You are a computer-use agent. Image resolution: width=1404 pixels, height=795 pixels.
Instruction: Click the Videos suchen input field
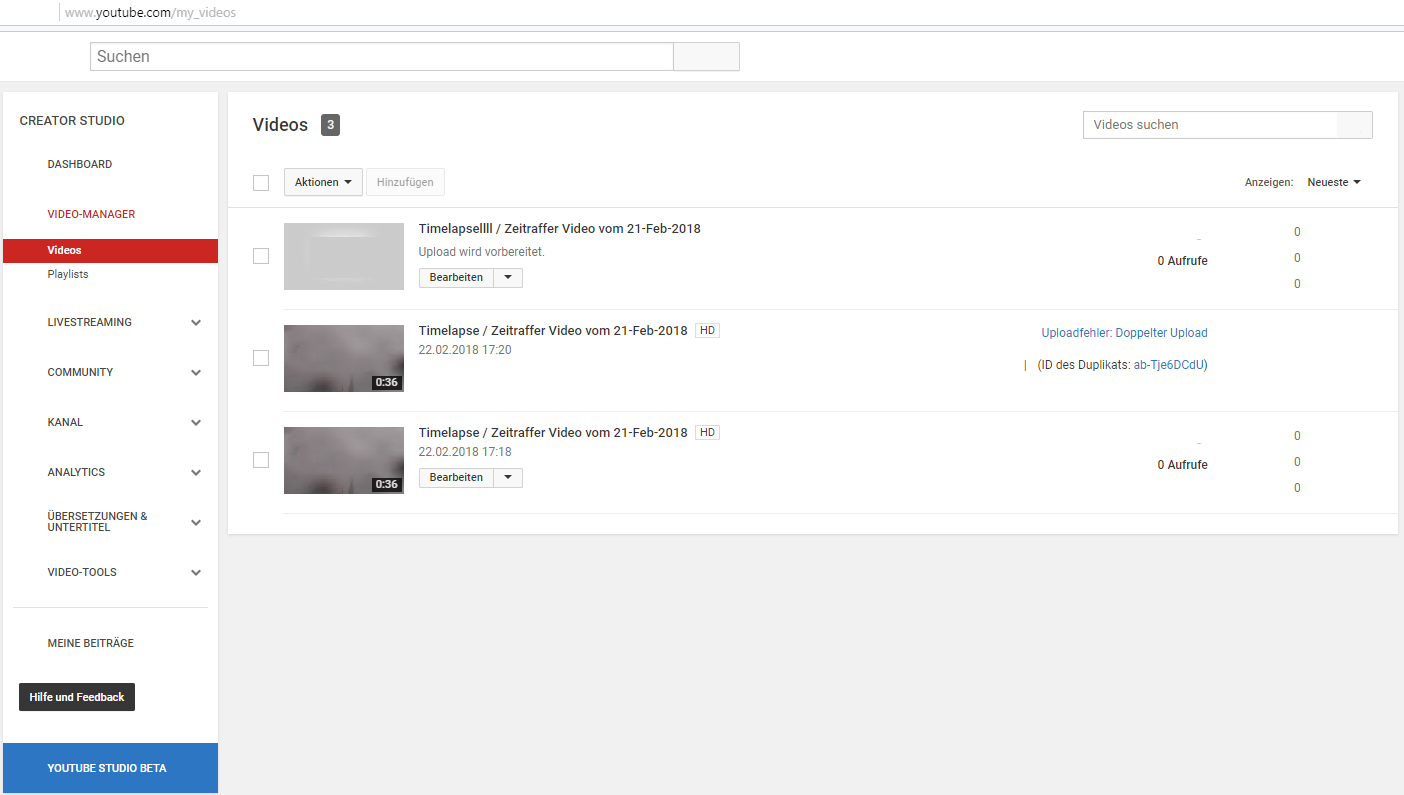click(x=1210, y=125)
